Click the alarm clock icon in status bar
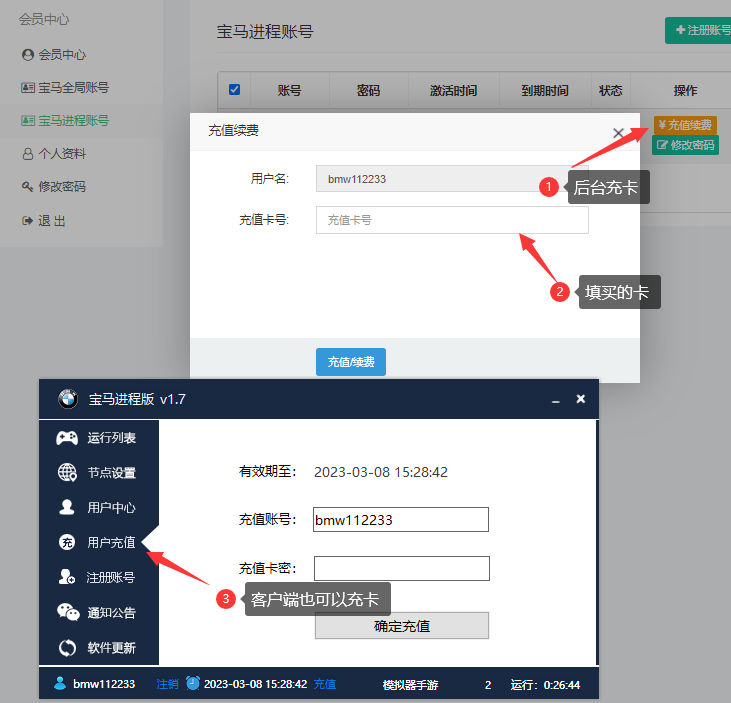 coord(193,683)
